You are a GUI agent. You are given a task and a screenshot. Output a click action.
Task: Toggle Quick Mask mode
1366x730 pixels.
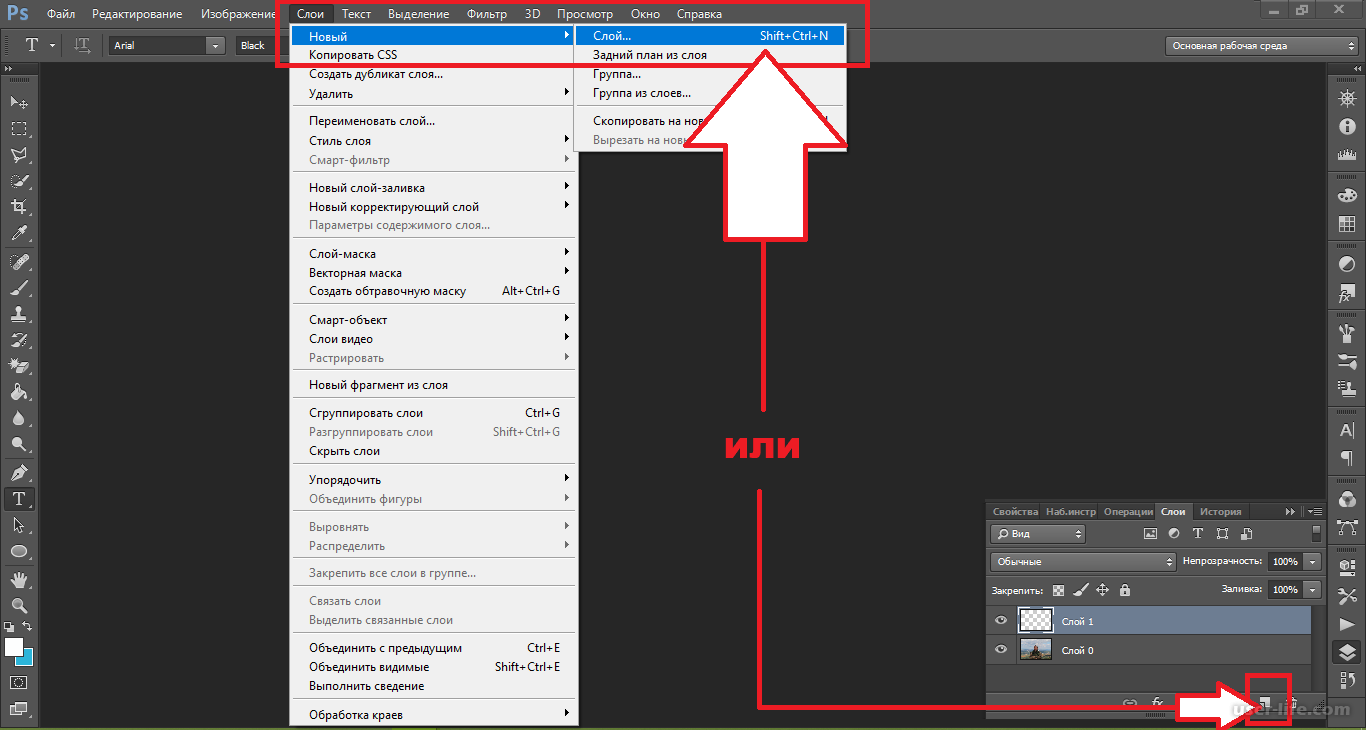pyautogui.click(x=19, y=683)
